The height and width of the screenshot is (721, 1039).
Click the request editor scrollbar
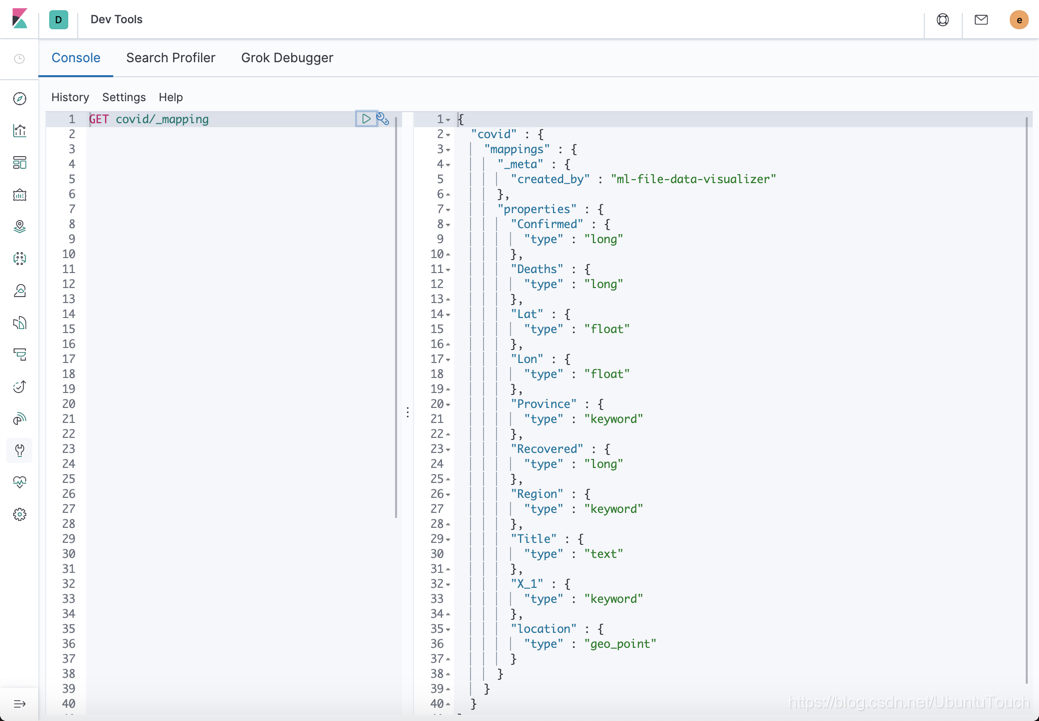coord(396,318)
